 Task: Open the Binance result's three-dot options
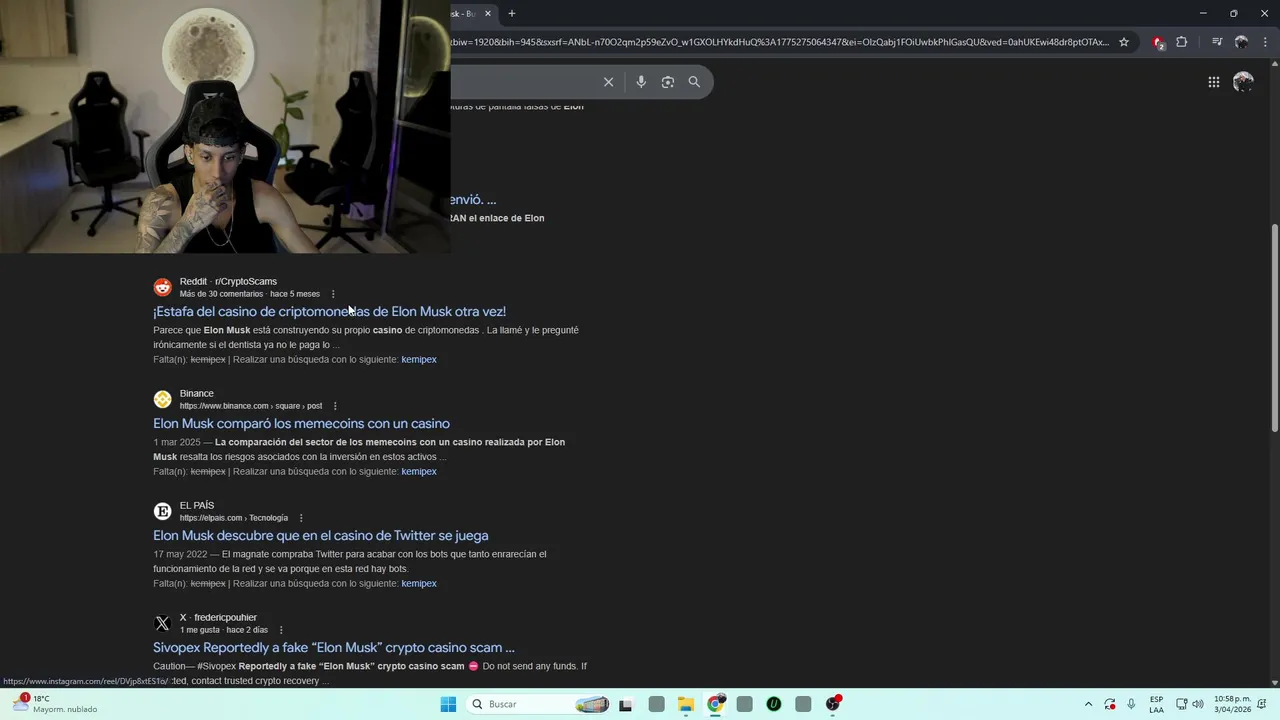(335, 406)
